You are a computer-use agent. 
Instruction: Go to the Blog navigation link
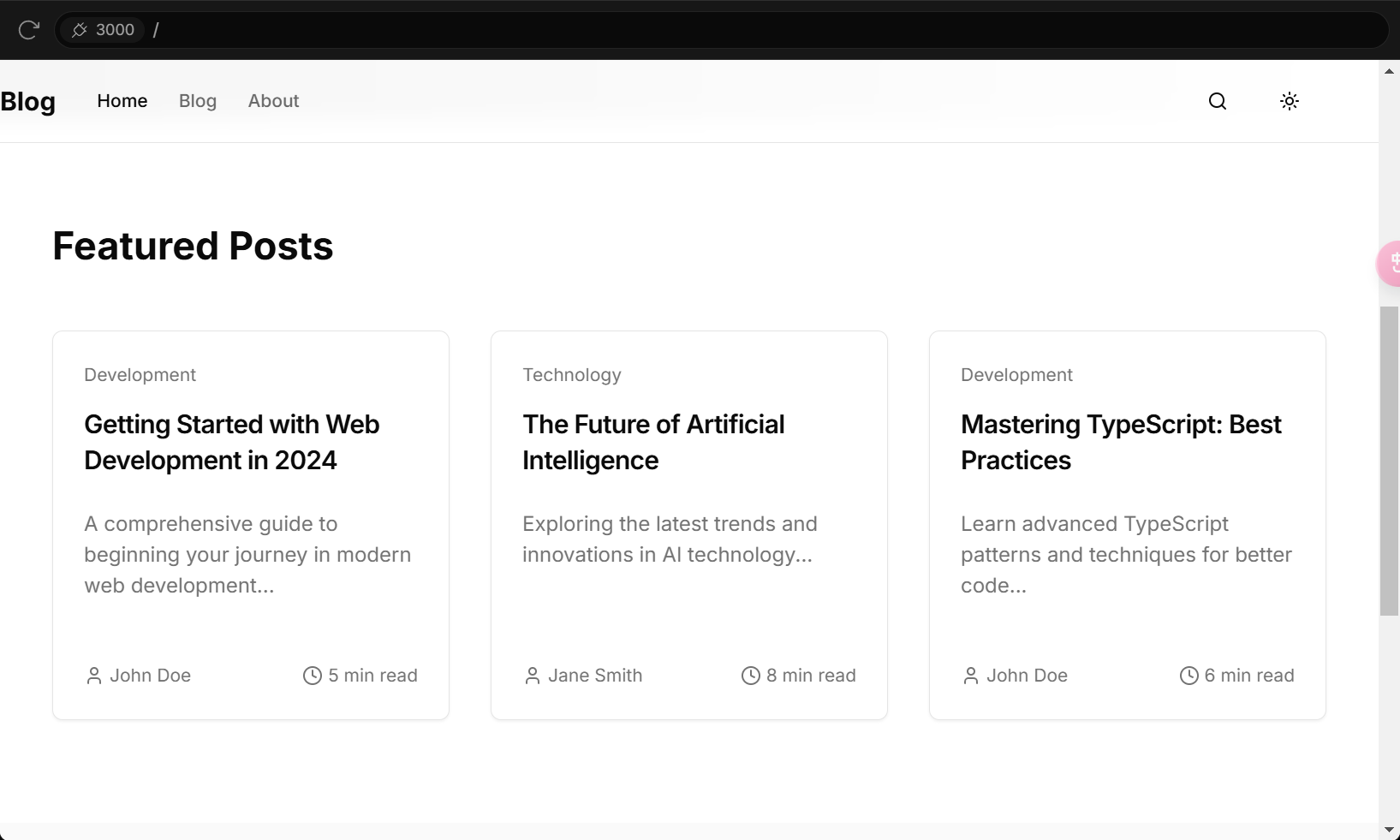198,101
